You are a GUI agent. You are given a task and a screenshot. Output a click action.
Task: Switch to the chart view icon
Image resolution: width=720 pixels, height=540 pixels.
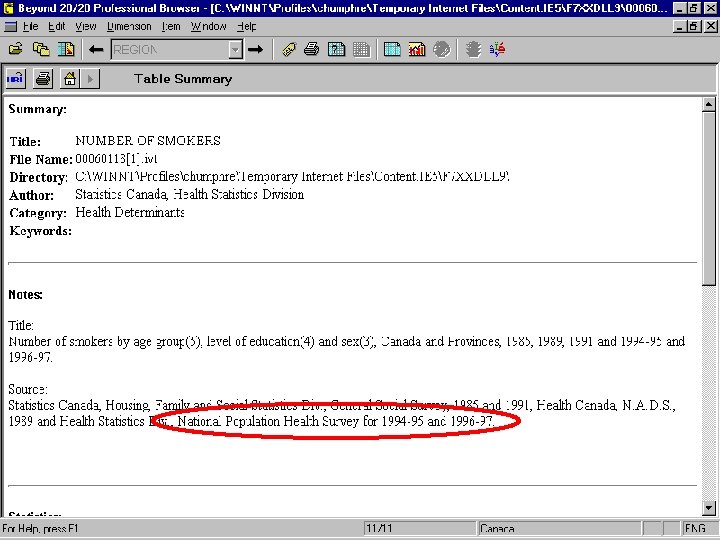click(416, 49)
